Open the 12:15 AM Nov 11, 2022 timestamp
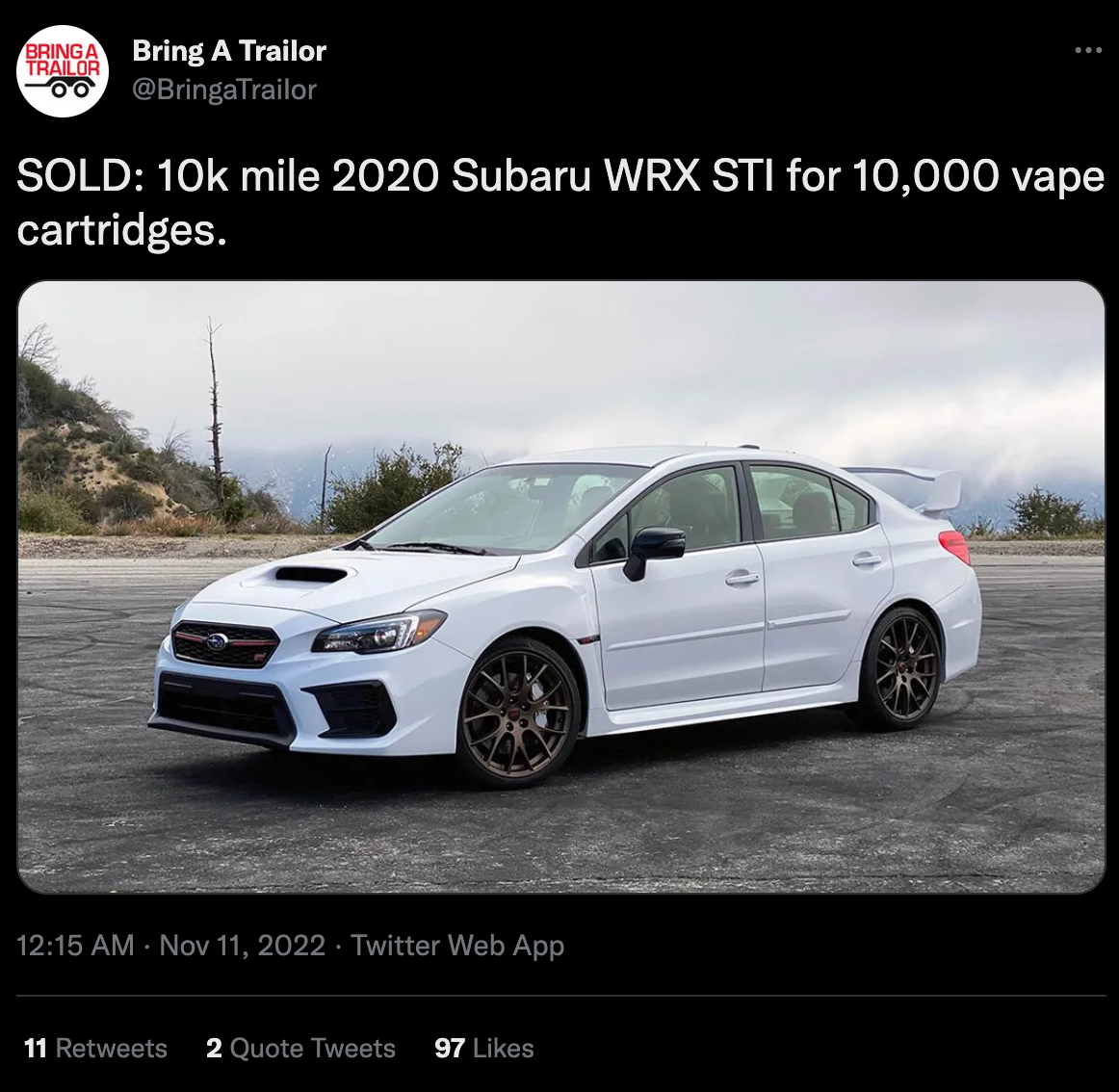This screenshot has height=1092, width=1119. (170, 945)
